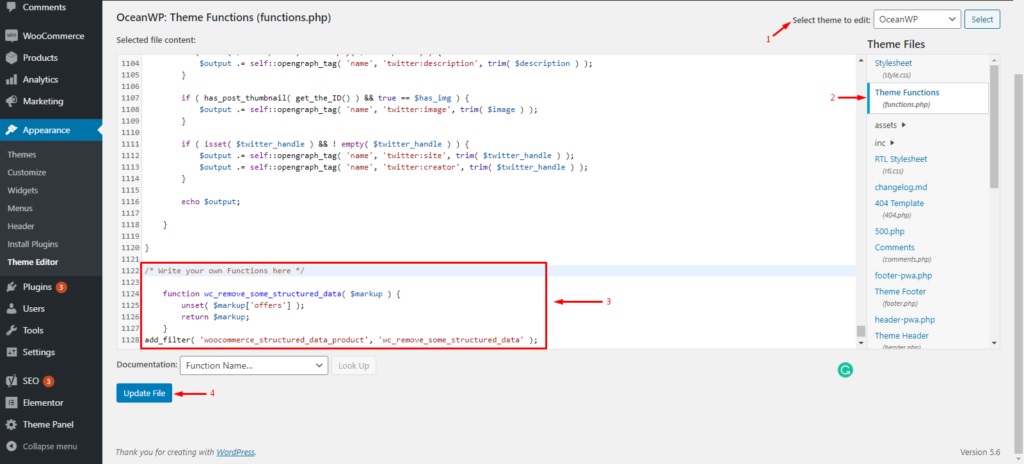
Task: Click the Collapse menu arrow icon
Action: (11, 446)
